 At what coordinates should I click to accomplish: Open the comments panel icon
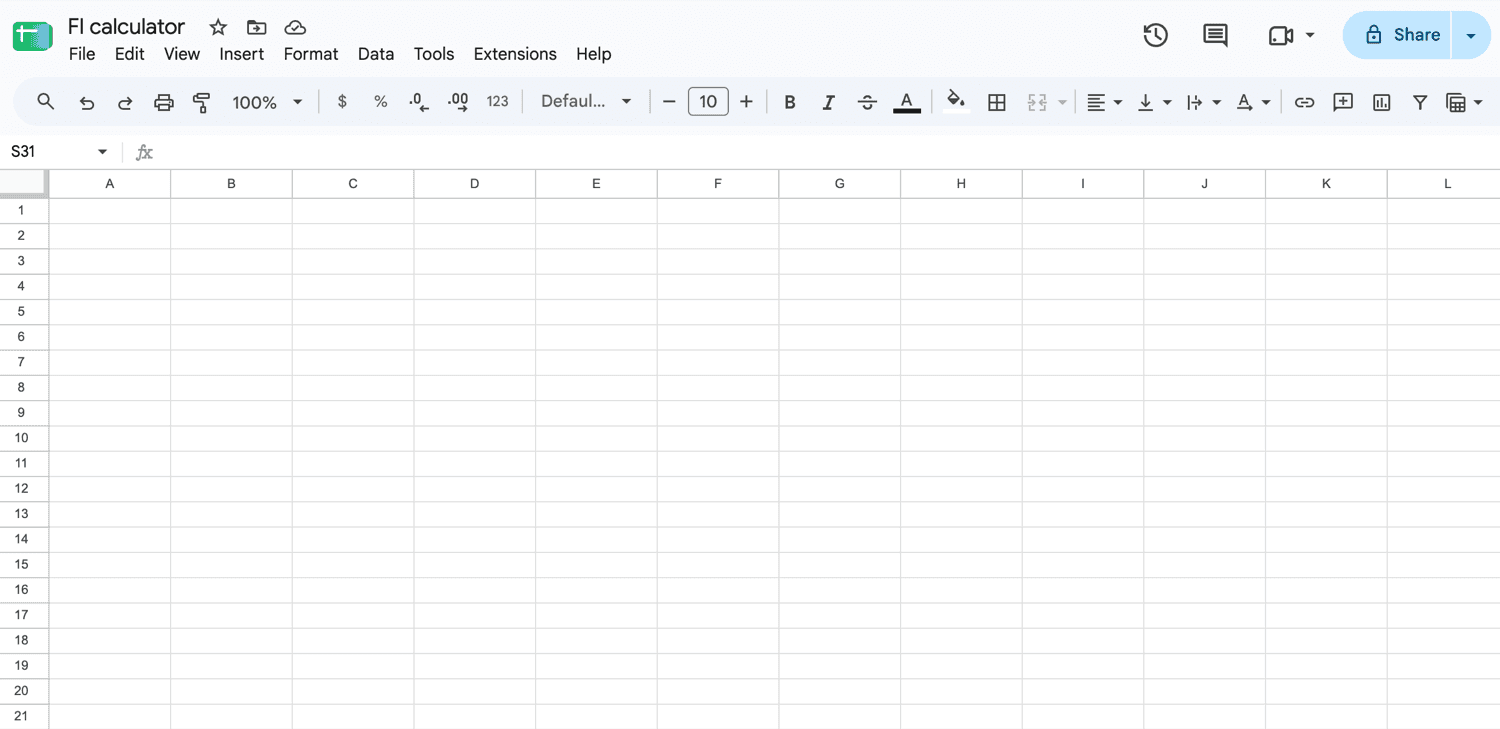(1215, 35)
